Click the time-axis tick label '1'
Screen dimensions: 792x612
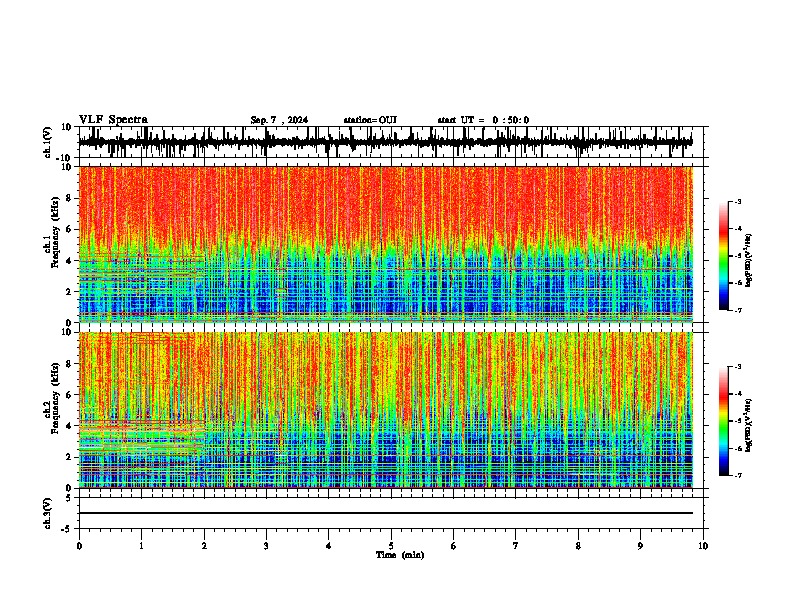click(x=141, y=546)
